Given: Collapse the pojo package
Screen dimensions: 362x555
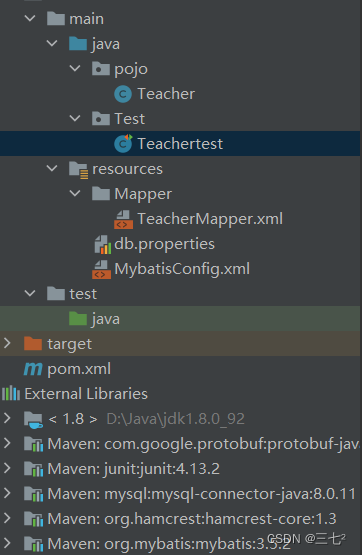Looking at the screenshot, I should (75, 68).
